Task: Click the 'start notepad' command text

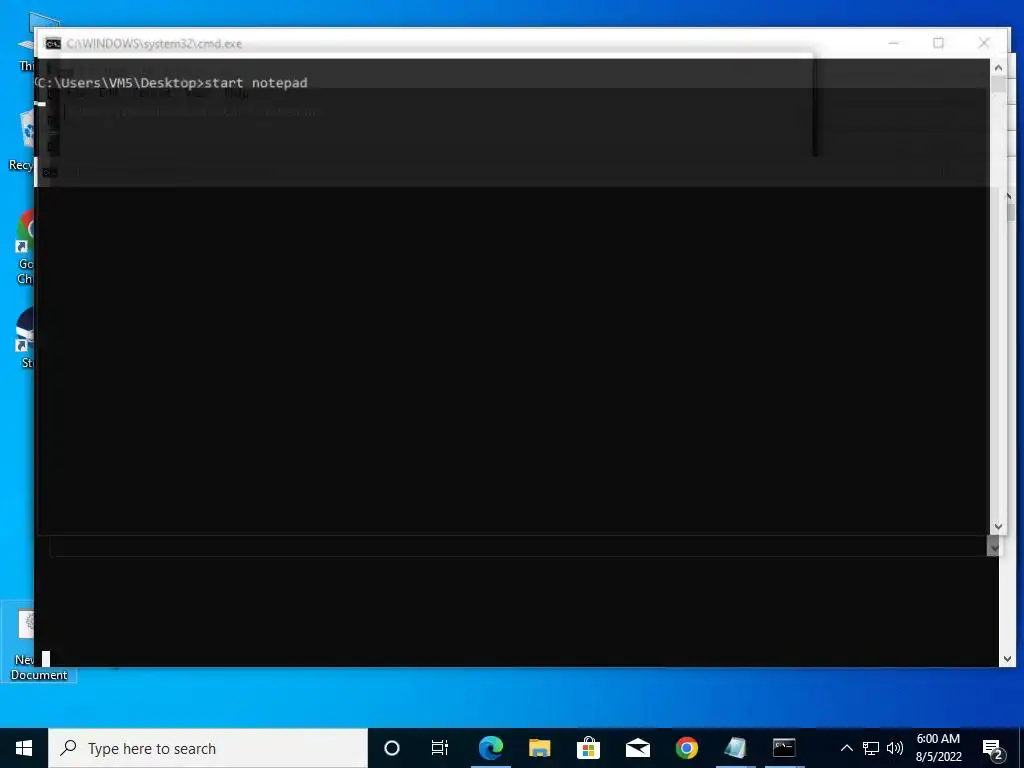Action: pyautogui.click(x=256, y=83)
